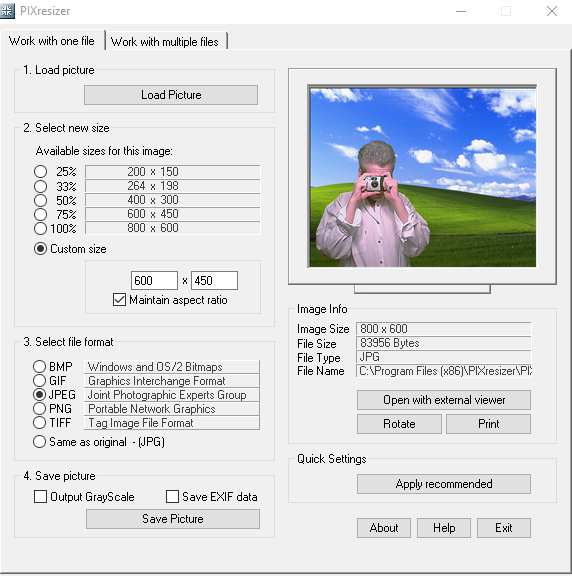Minimize the PIXresizer window
572x576 pixels.
coord(461,11)
